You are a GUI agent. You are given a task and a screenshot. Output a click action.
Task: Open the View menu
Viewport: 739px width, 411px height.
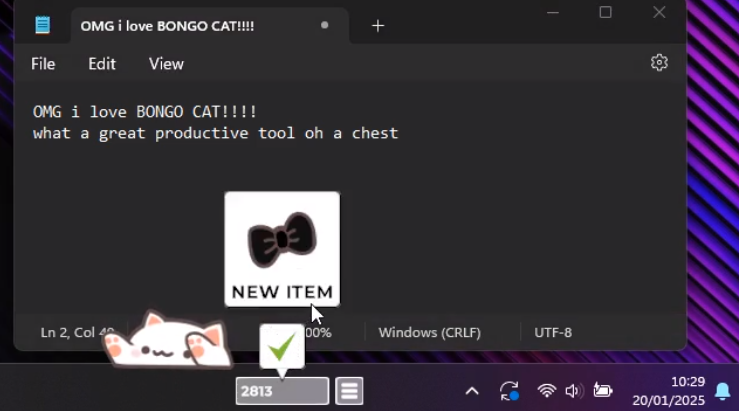pyautogui.click(x=166, y=64)
